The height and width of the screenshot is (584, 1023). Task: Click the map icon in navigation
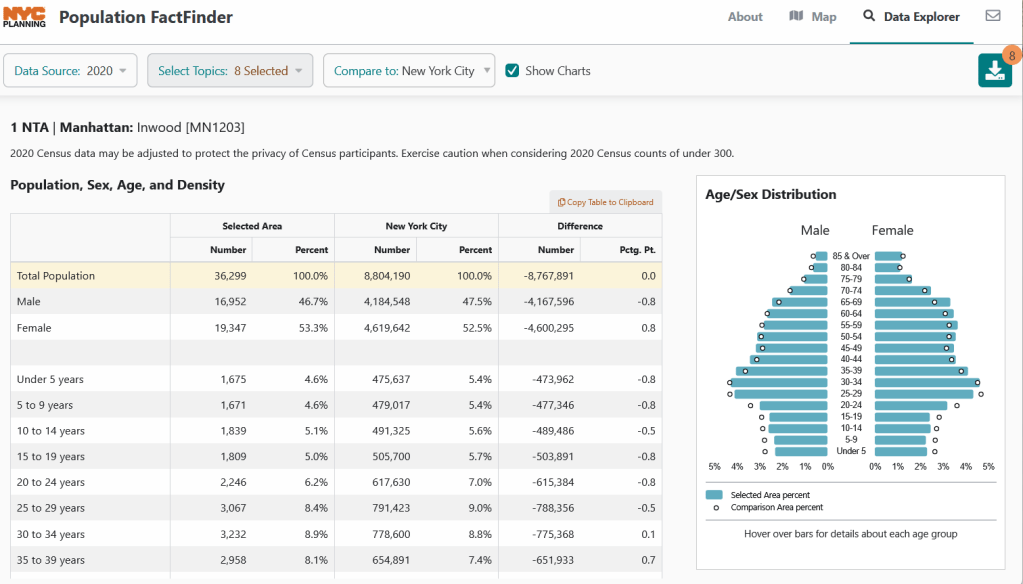796,16
